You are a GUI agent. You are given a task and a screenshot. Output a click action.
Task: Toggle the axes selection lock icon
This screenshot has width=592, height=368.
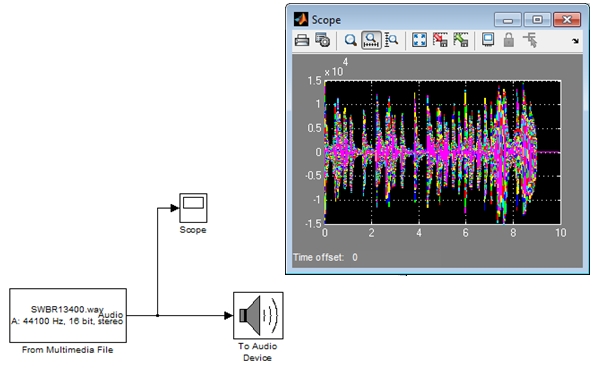tap(509, 40)
